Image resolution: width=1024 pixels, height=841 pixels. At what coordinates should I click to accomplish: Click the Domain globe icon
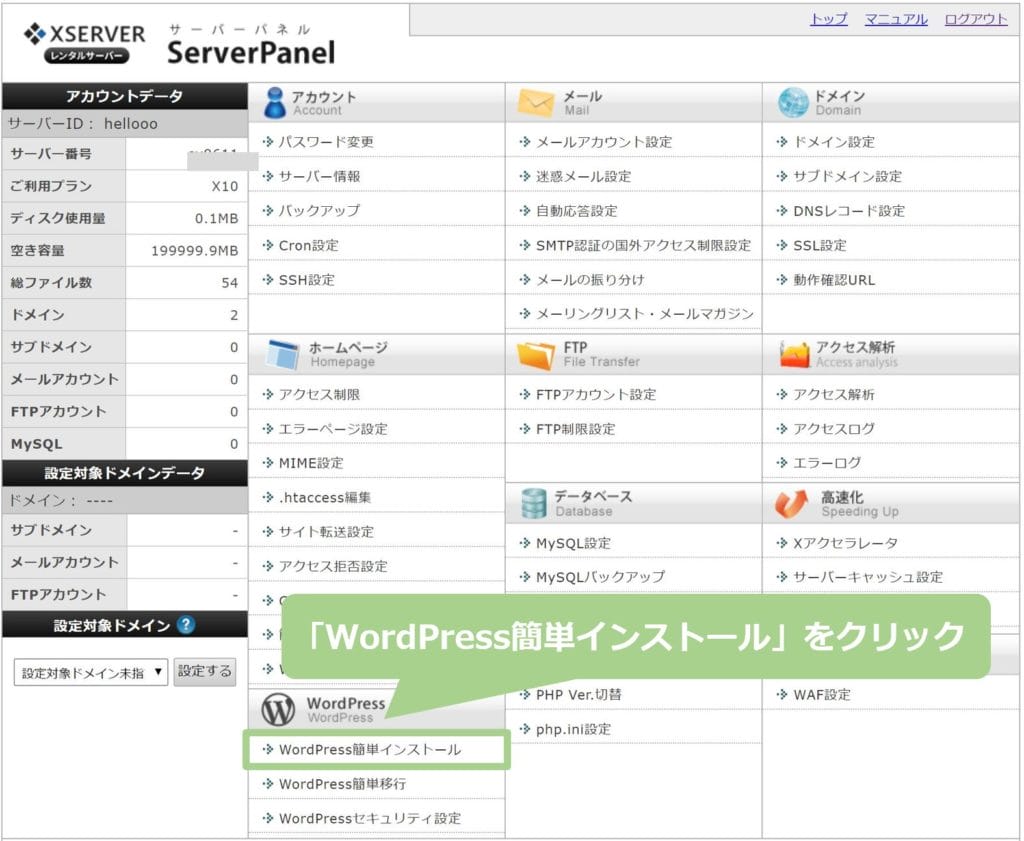792,102
